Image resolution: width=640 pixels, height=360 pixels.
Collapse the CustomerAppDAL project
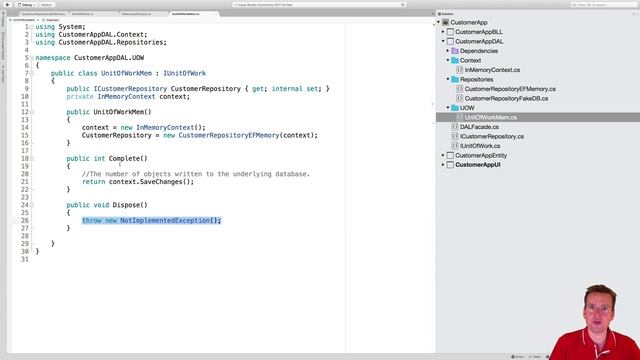443,41
